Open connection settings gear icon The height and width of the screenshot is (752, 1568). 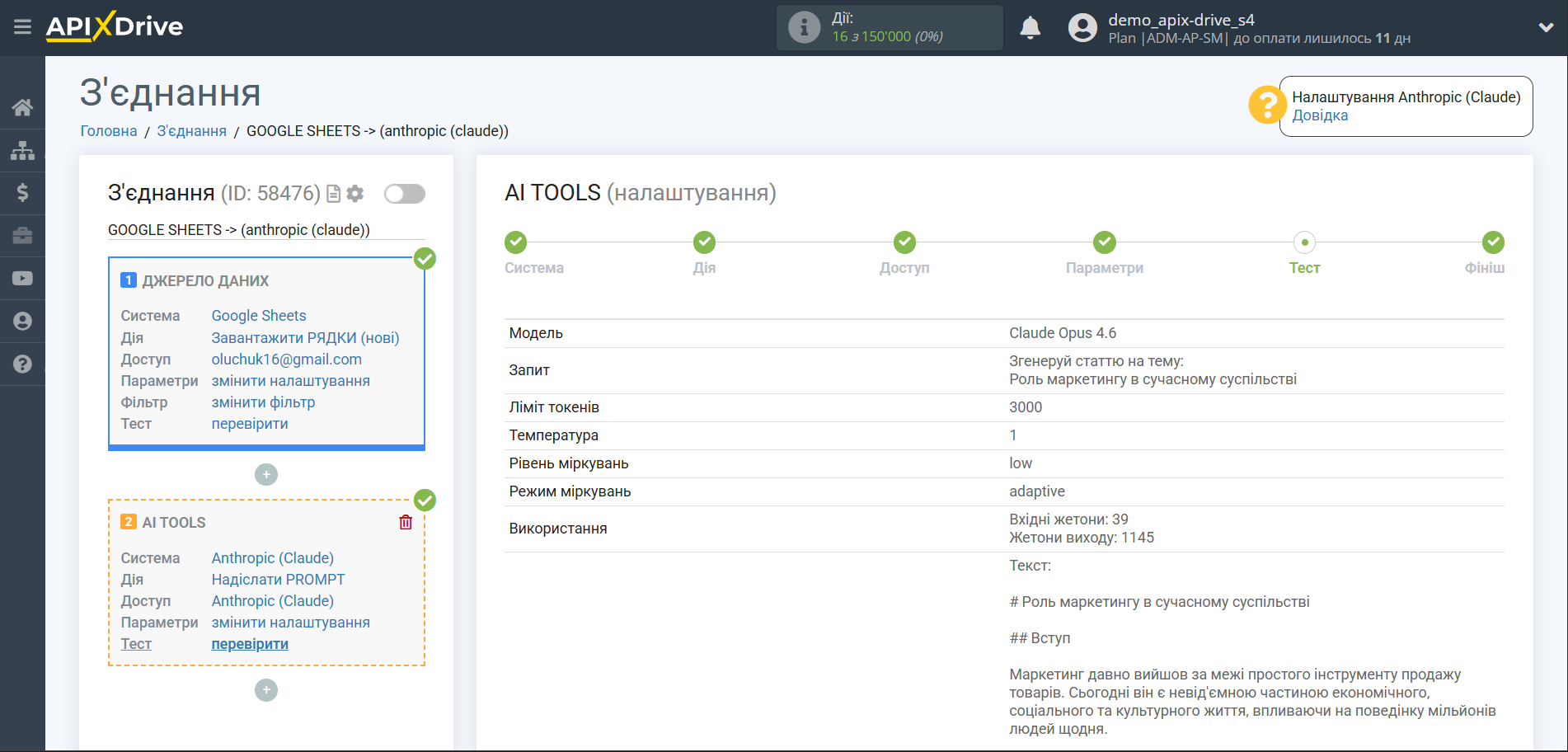[x=355, y=194]
